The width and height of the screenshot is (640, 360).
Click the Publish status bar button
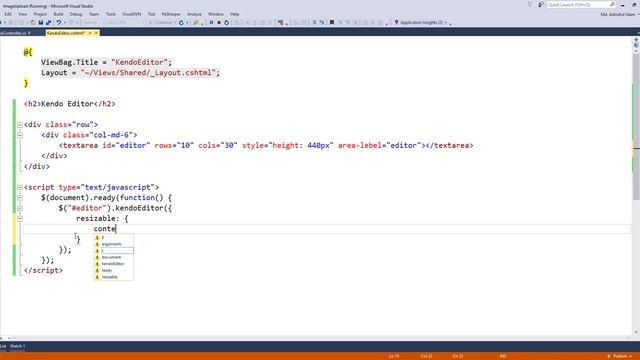click(x=620, y=356)
